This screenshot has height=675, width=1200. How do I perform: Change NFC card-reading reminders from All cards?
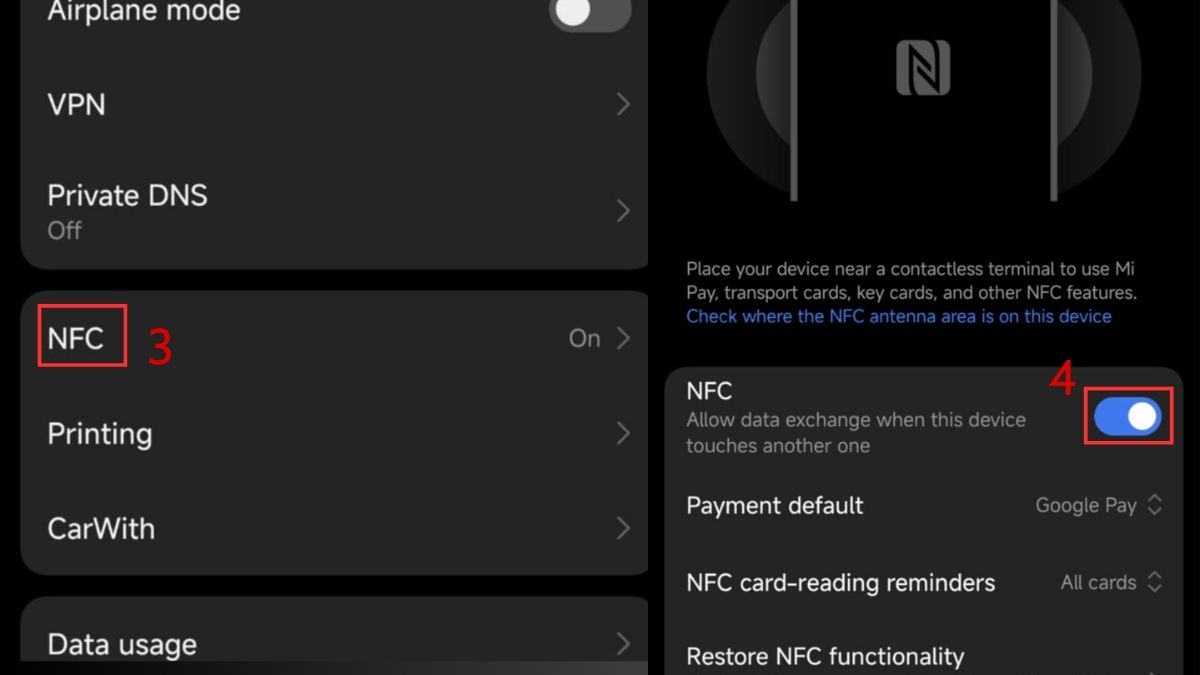click(1110, 582)
